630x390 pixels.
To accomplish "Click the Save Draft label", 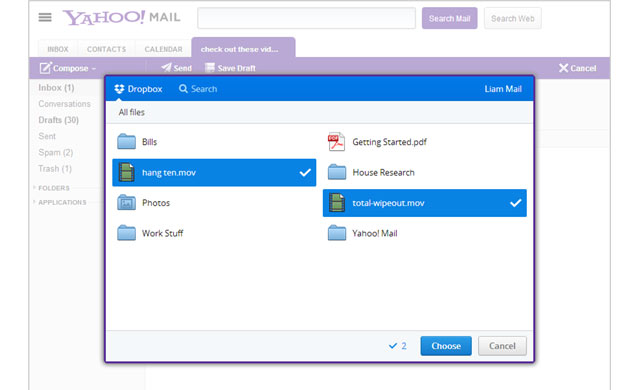I will click(x=237, y=68).
